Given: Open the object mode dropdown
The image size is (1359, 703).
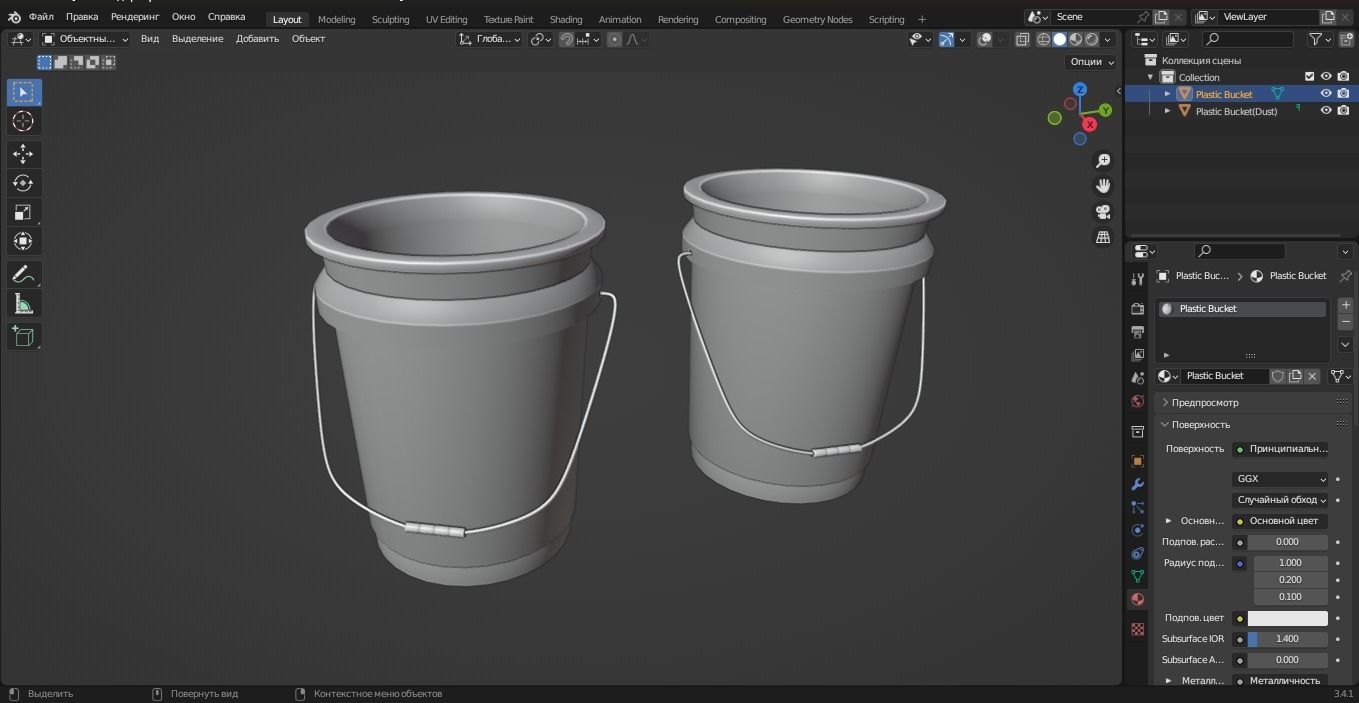Looking at the screenshot, I should pyautogui.click(x=85, y=39).
